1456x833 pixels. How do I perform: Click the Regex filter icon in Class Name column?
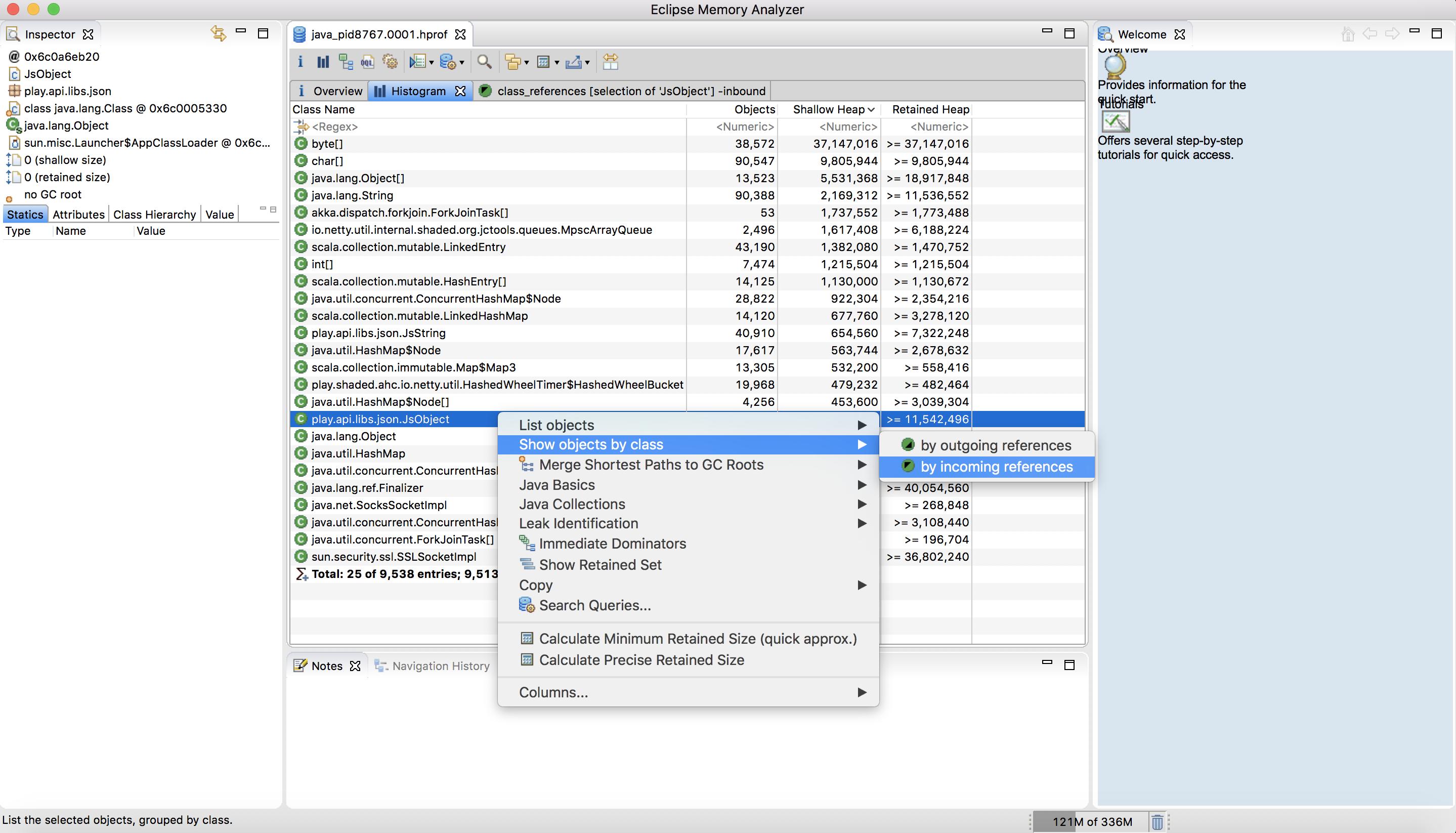pos(301,127)
